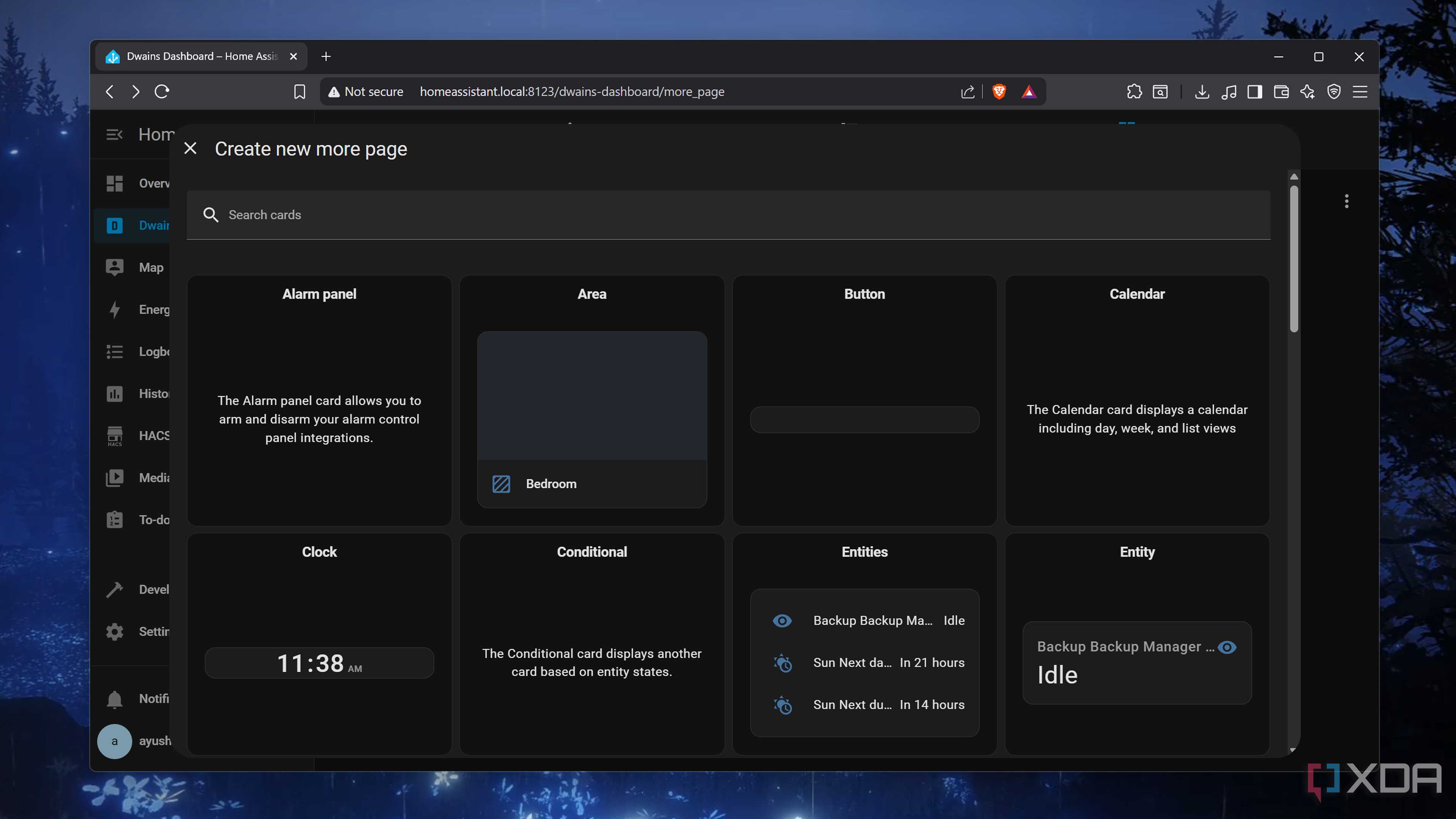
Task: Click the Search cards field
Action: click(x=728, y=215)
